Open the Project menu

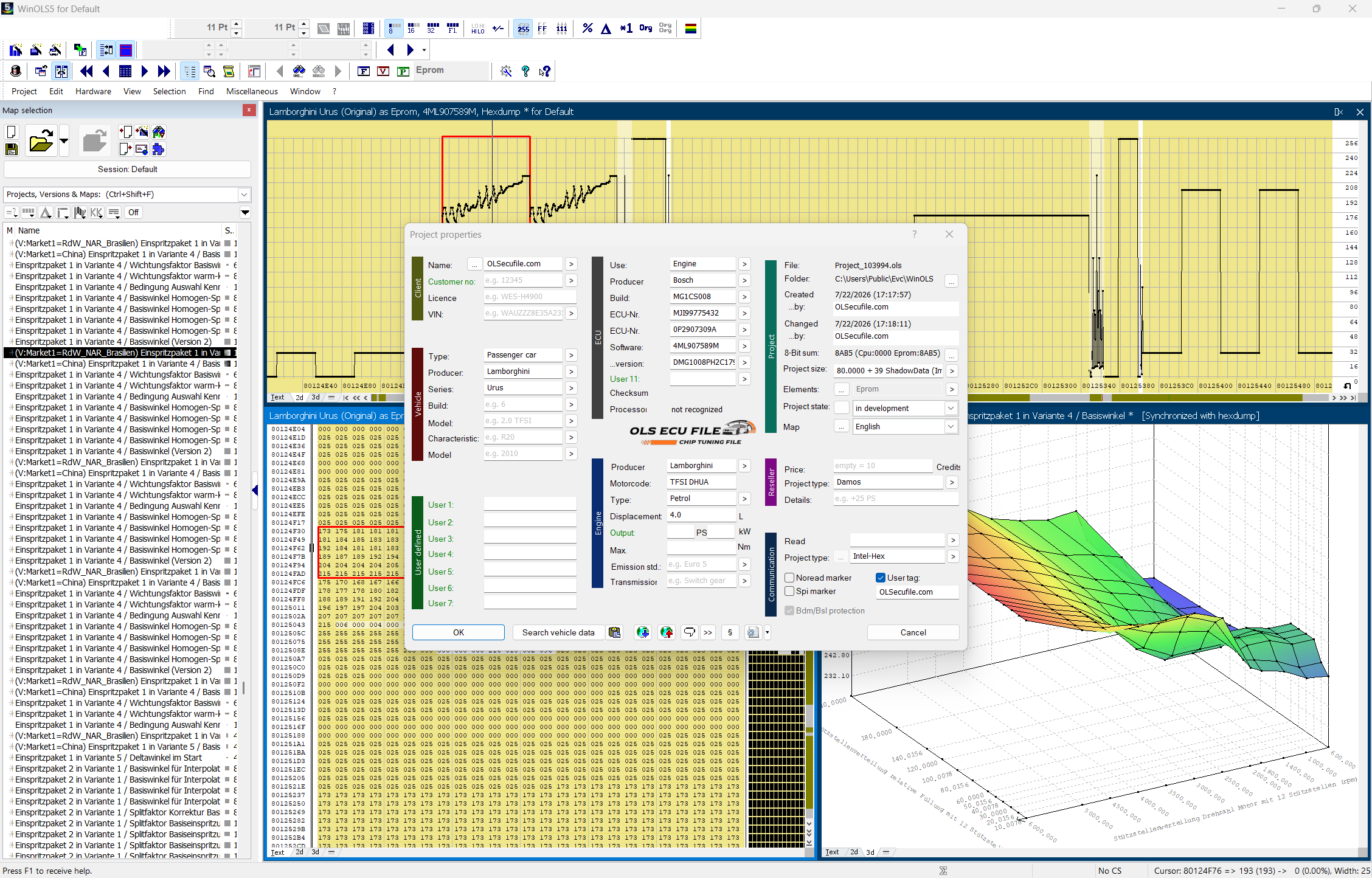tap(24, 91)
